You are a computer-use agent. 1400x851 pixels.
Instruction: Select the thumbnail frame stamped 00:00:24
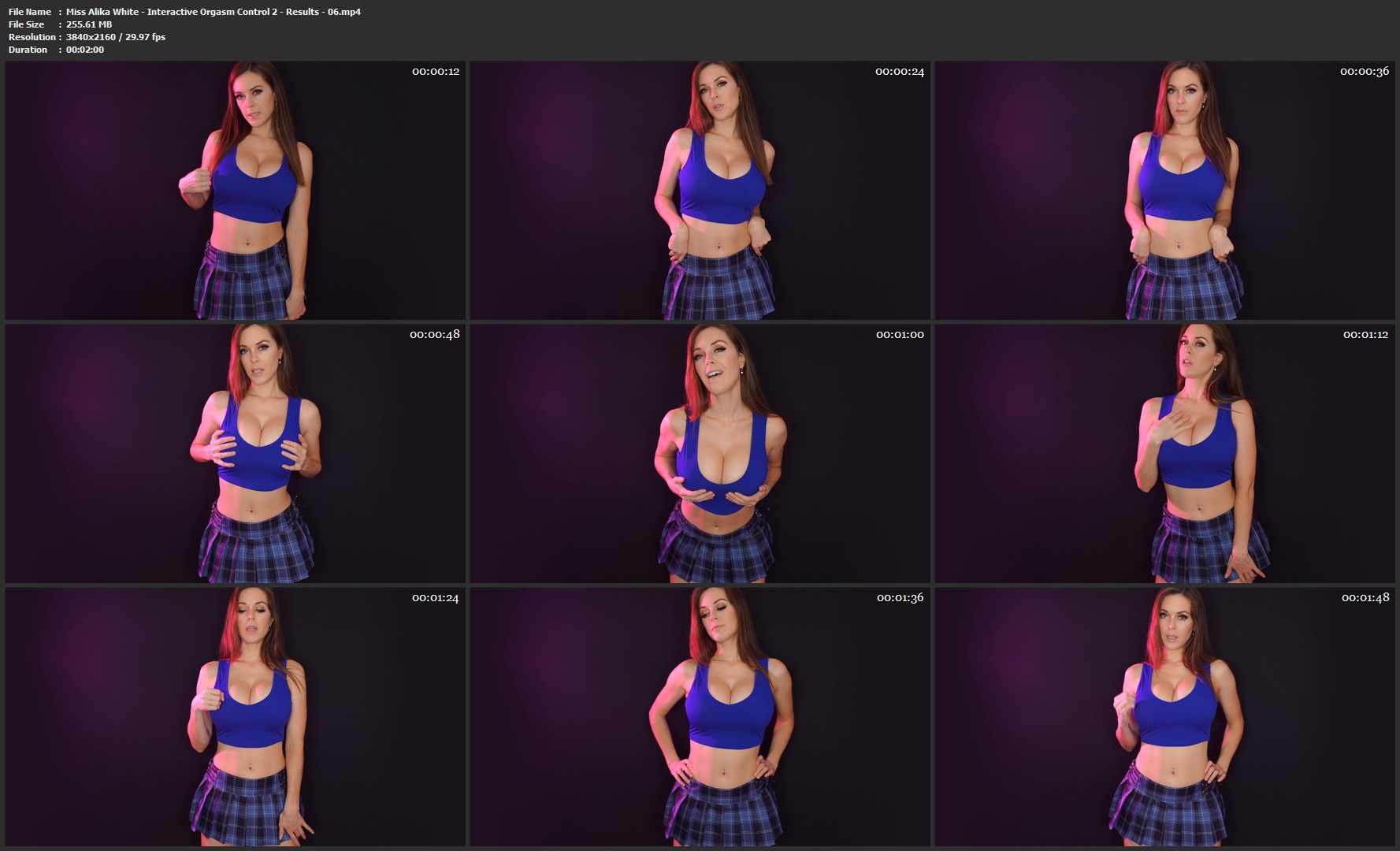click(700, 191)
